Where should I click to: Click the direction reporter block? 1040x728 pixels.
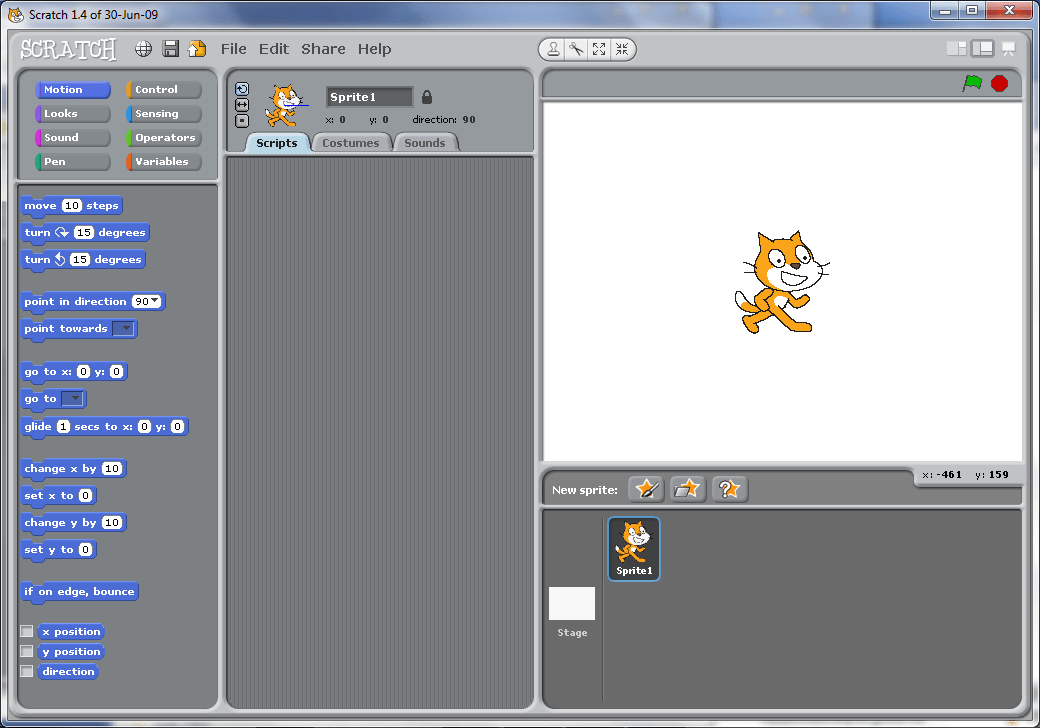[68, 671]
